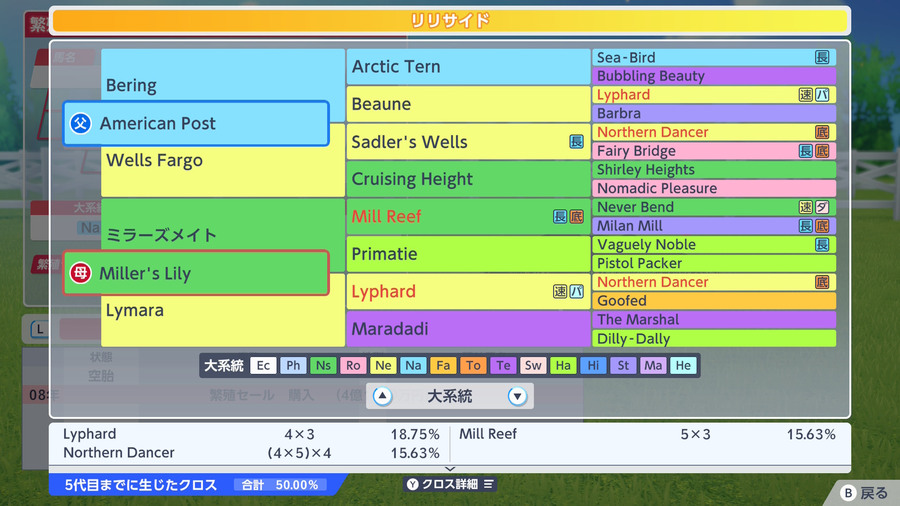Image resolution: width=900 pixels, height=506 pixels.
Task: Click Northern Dancer (4×5)×4 cross row
Action: pyautogui.click(x=251, y=453)
